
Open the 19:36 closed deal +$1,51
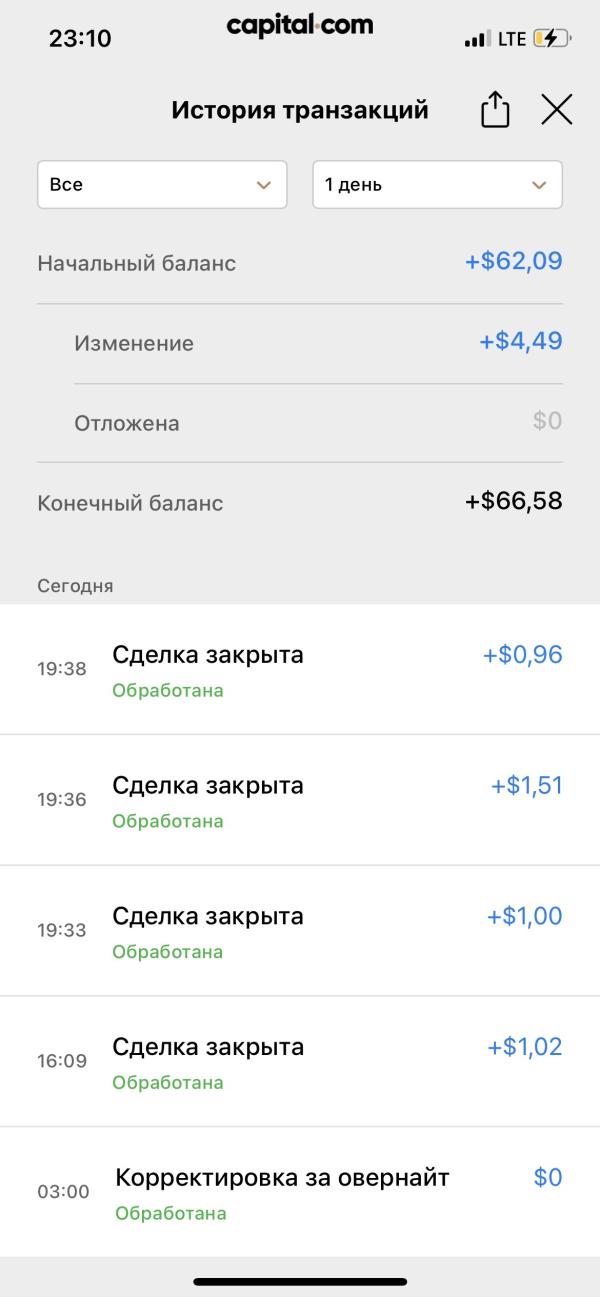tap(300, 800)
